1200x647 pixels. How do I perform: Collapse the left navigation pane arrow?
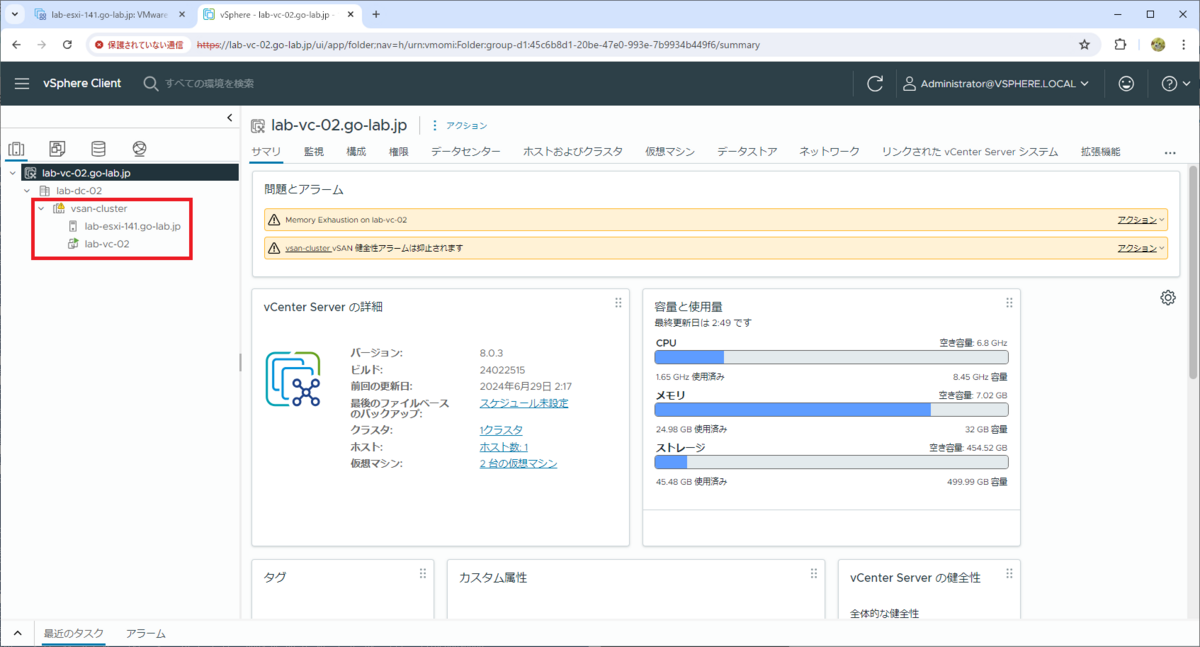pos(229,119)
